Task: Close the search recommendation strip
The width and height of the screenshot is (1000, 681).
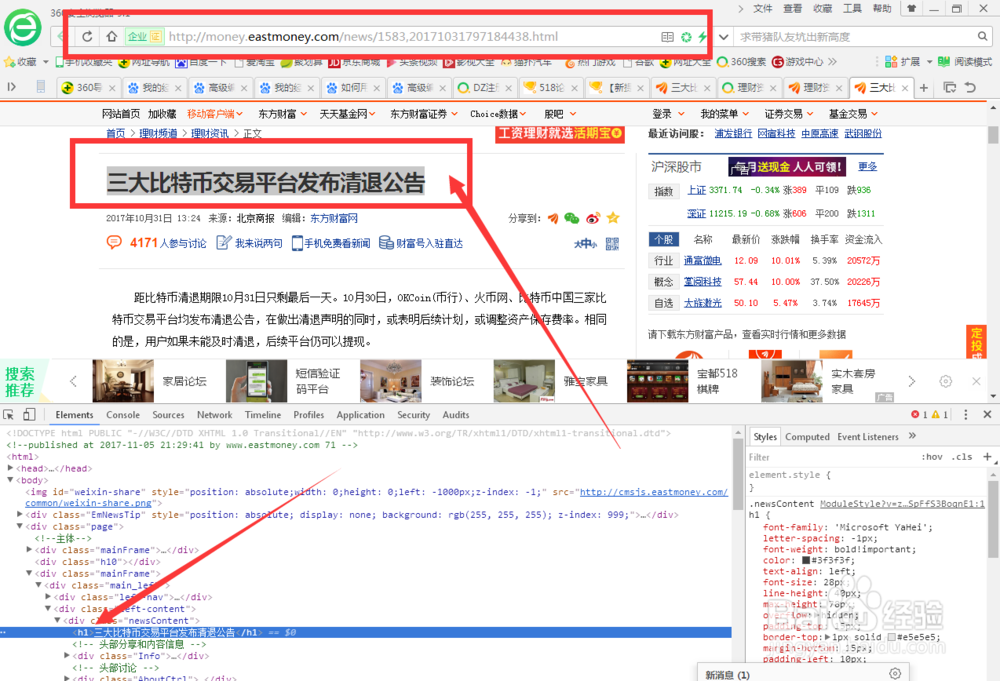Action: click(976, 381)
